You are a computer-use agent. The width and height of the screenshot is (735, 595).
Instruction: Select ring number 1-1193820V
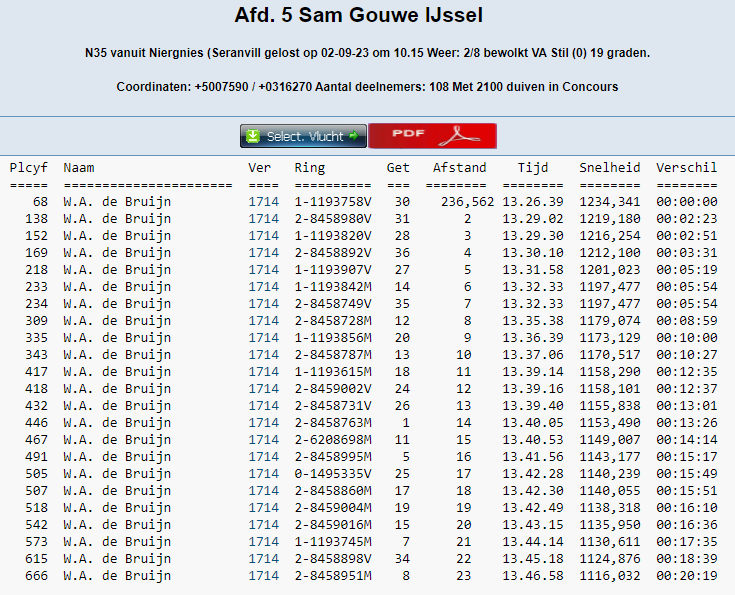click(333, 235)
